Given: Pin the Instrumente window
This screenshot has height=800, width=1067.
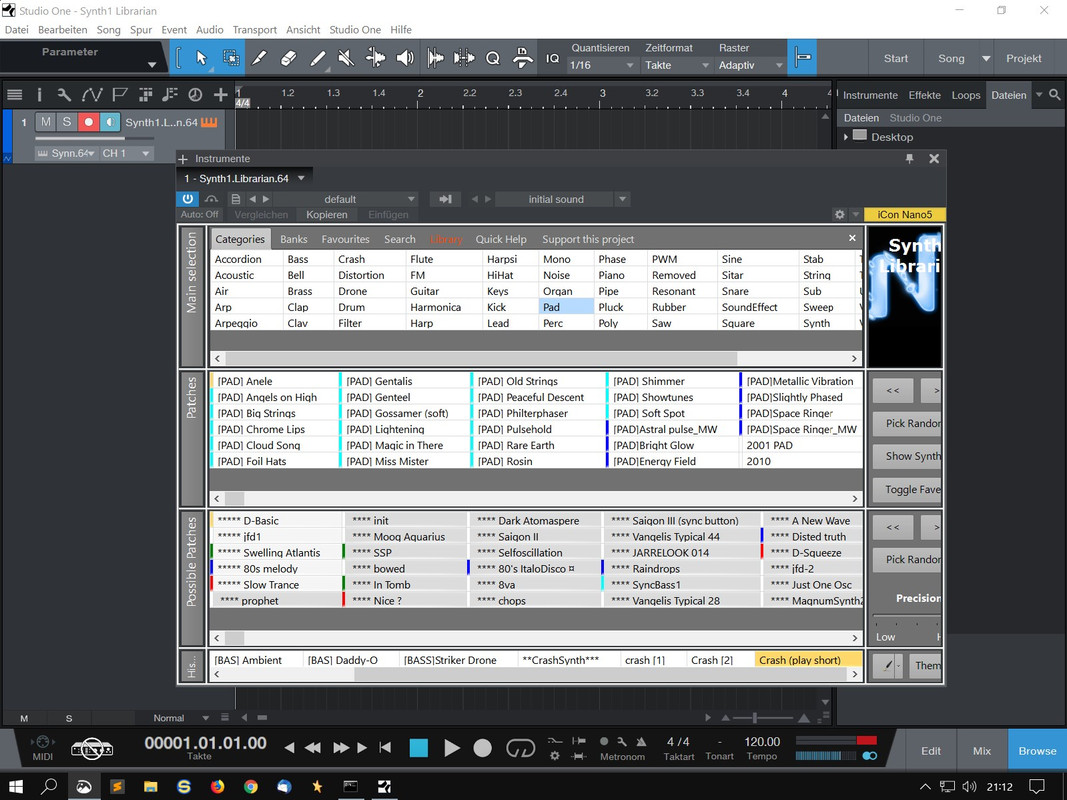Looking at the screenshot, I should 909,159.
